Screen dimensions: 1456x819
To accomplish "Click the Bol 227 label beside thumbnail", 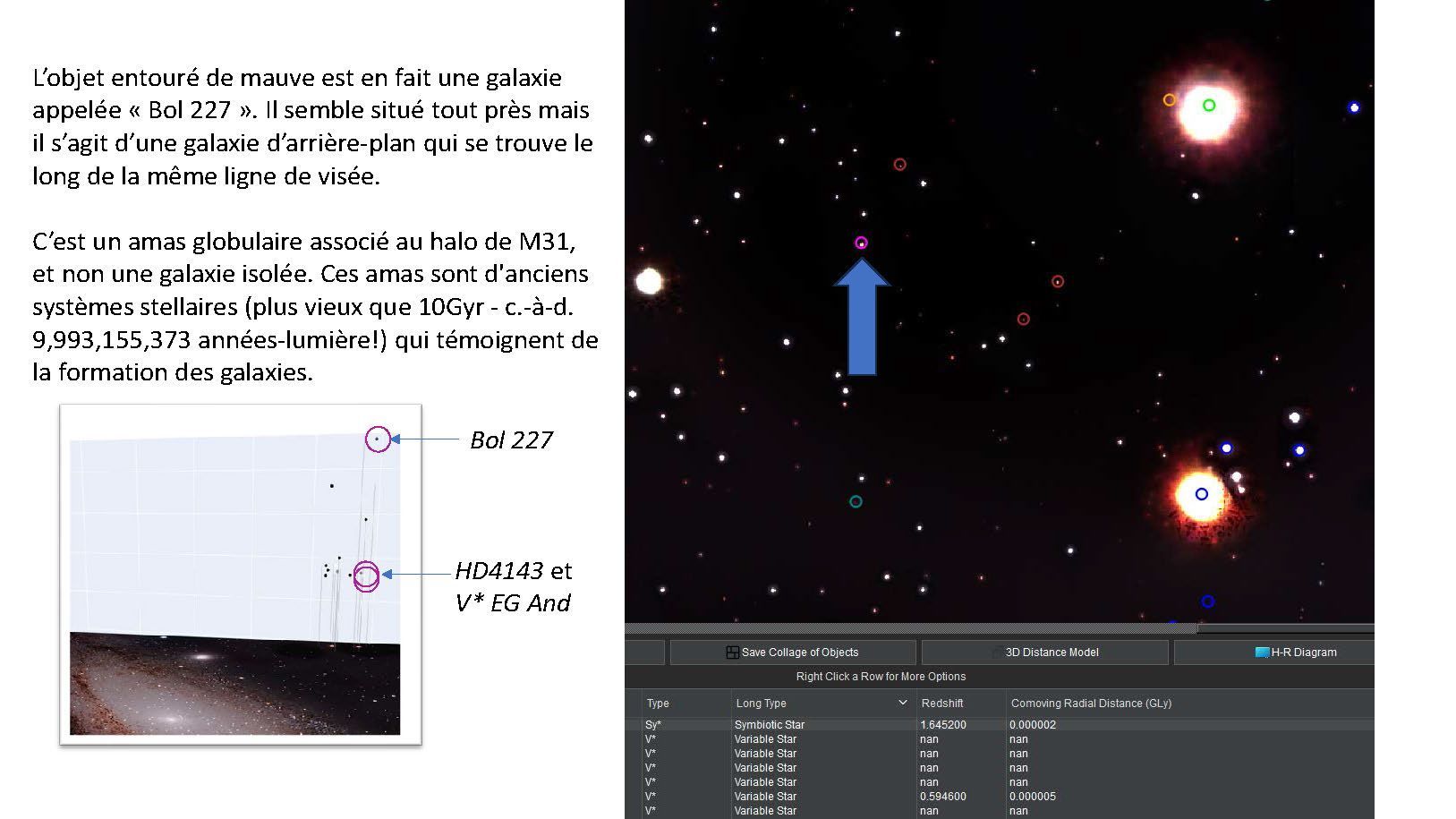I will [511, 439].
